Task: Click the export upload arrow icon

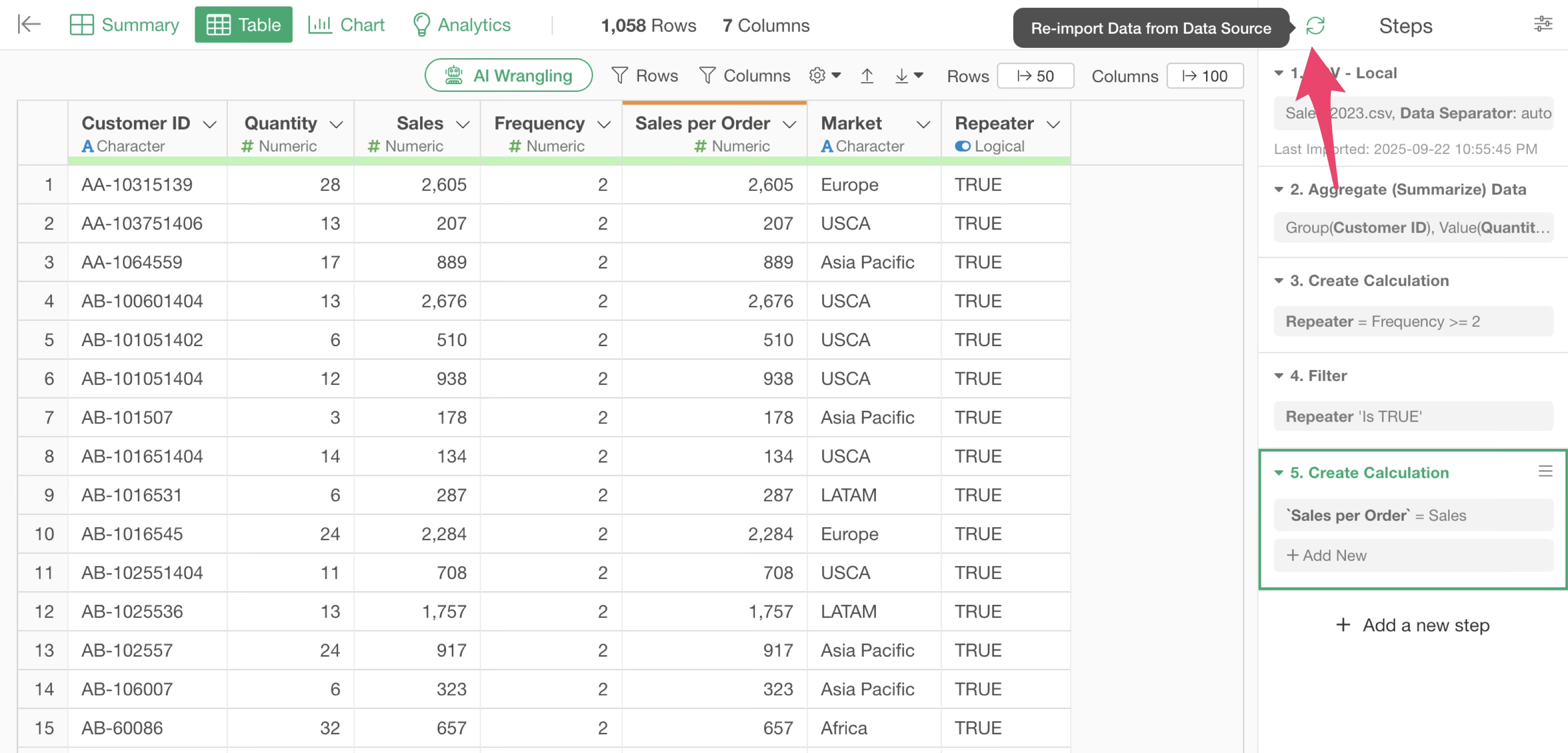Action: (x=867, y=75)
